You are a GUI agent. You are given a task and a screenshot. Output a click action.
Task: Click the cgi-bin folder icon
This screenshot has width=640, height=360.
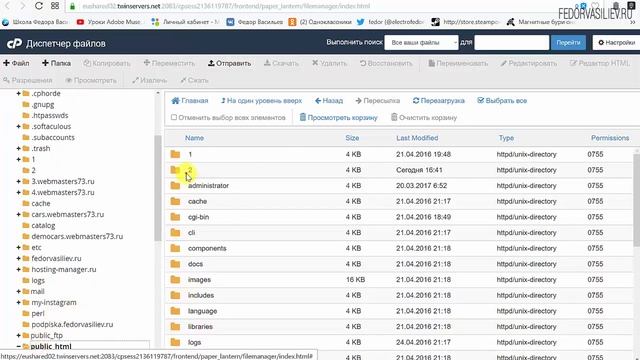(176, 217)
